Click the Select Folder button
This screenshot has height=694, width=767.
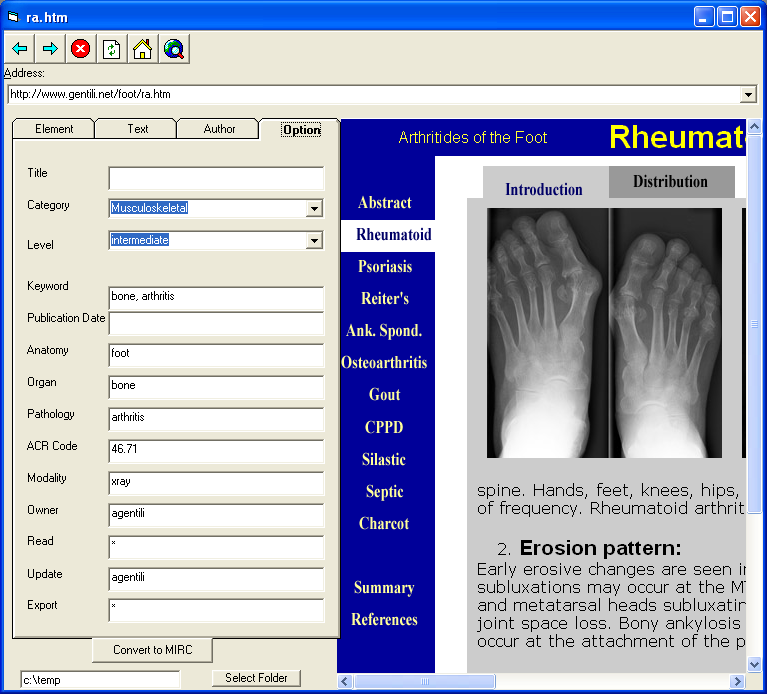click(x=256, y=678)
